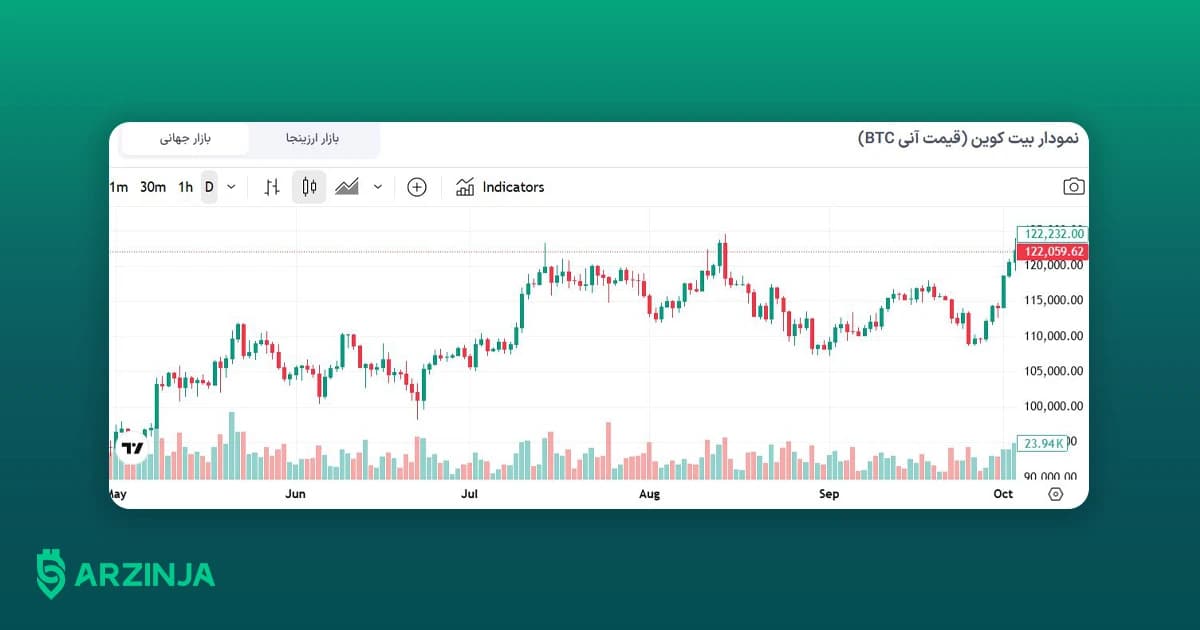Enable the 30m interval

[x=152, y=186]
